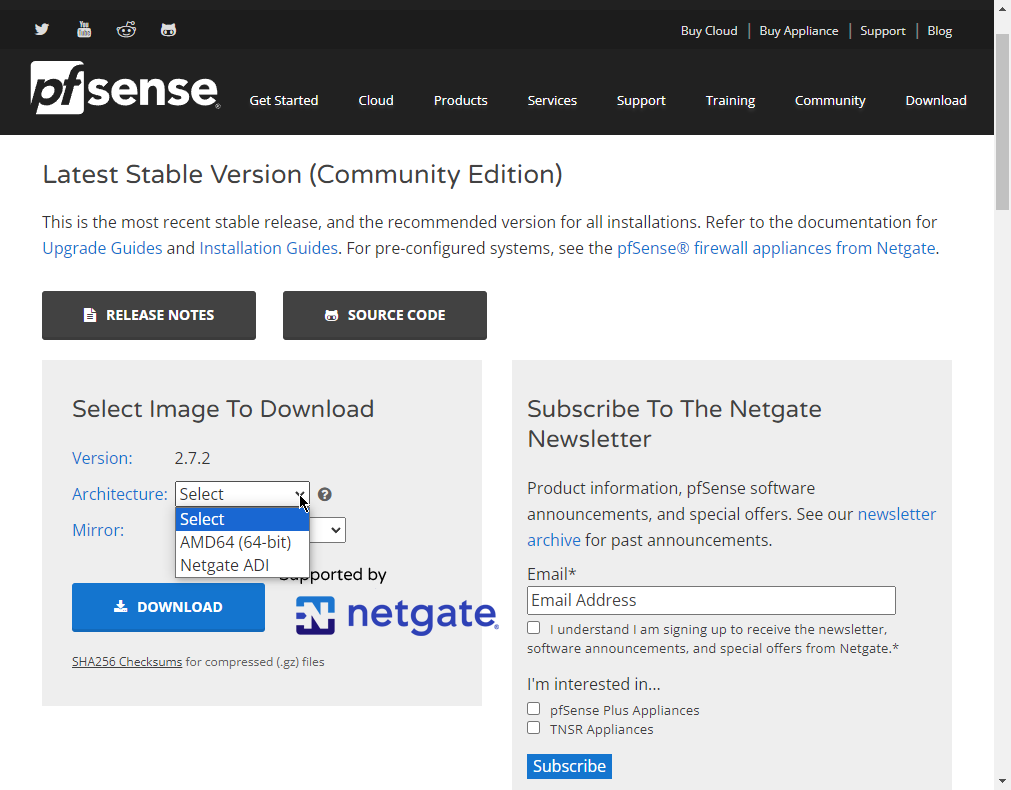Open Services menu
Image resolution: width=1011 pixels, height=790 pixels.
[x=552, y=101]
